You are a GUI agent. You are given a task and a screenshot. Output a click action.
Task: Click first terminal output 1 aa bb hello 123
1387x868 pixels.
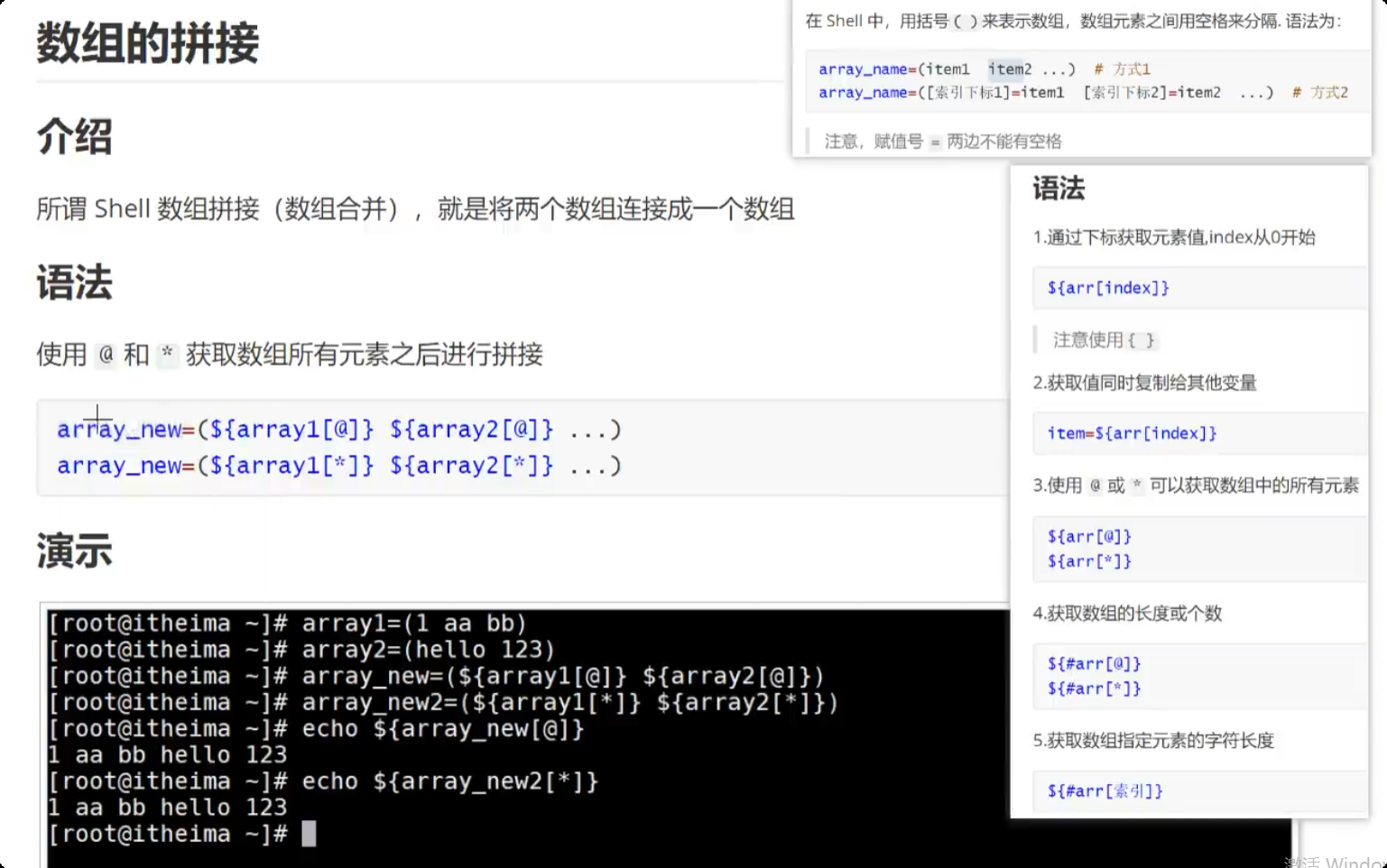pyautogui.click(x=168, y=755)
